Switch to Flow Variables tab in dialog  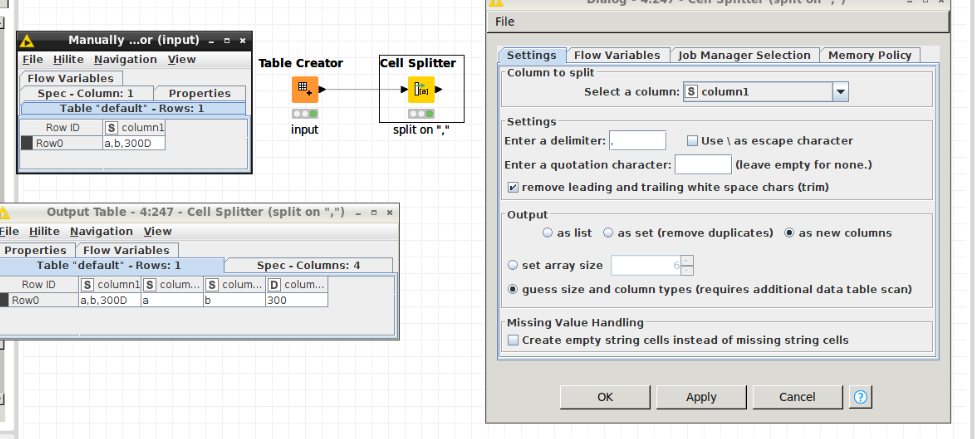click(617, 55)
